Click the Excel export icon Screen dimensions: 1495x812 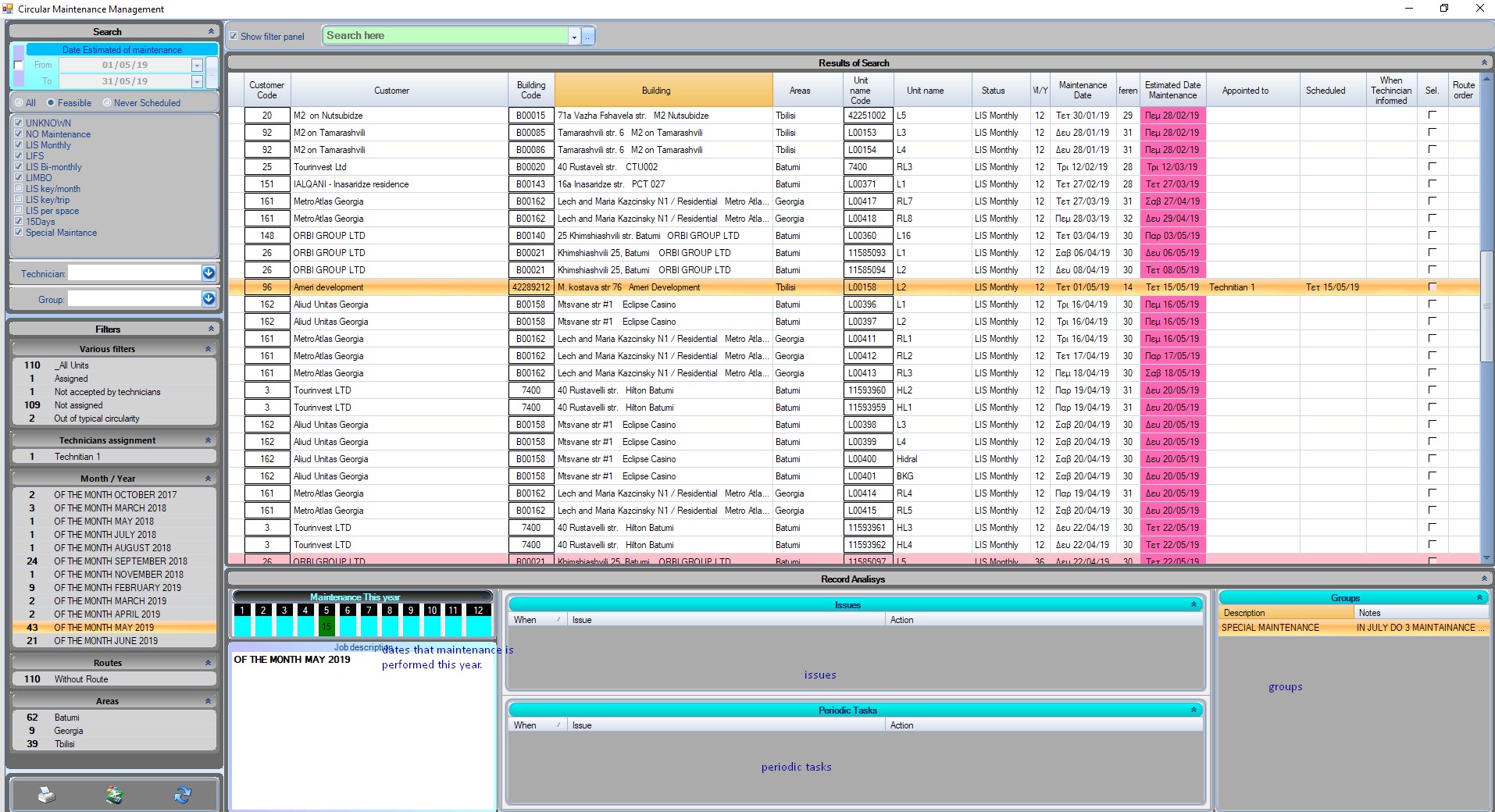(115, 795)
